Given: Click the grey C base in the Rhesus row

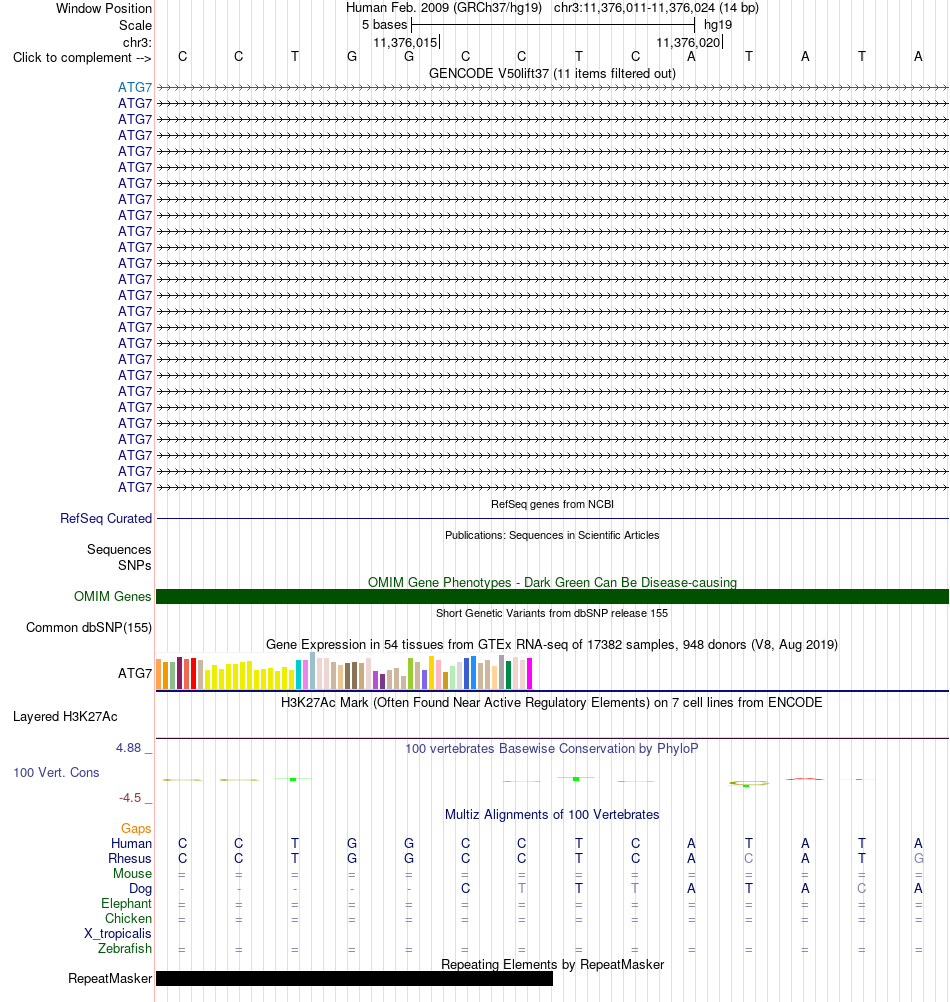Looking at the screenshot, I should pos(749,859).
